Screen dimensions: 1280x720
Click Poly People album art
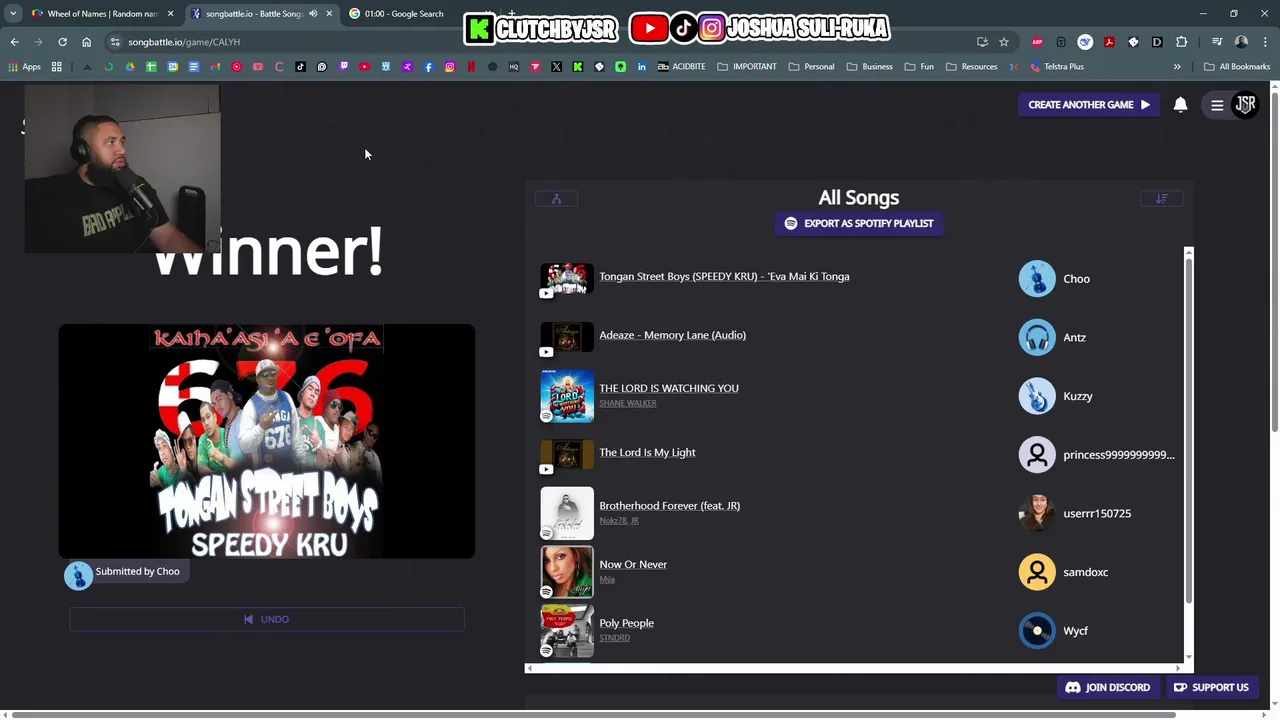567,630
